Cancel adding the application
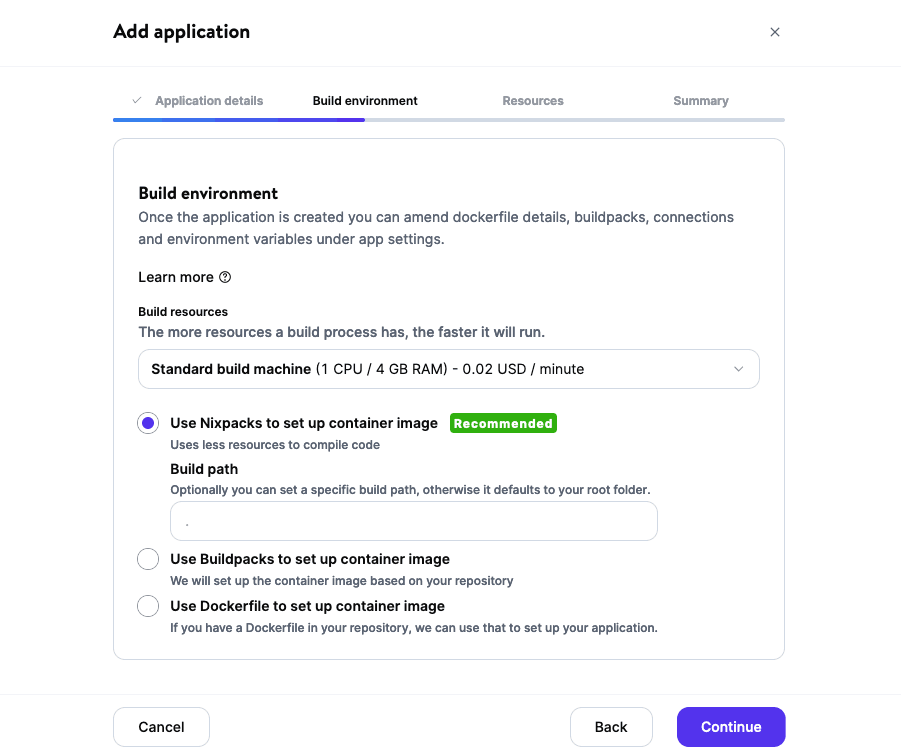Viewport: 901px width, 752px height. click(161, 727)
